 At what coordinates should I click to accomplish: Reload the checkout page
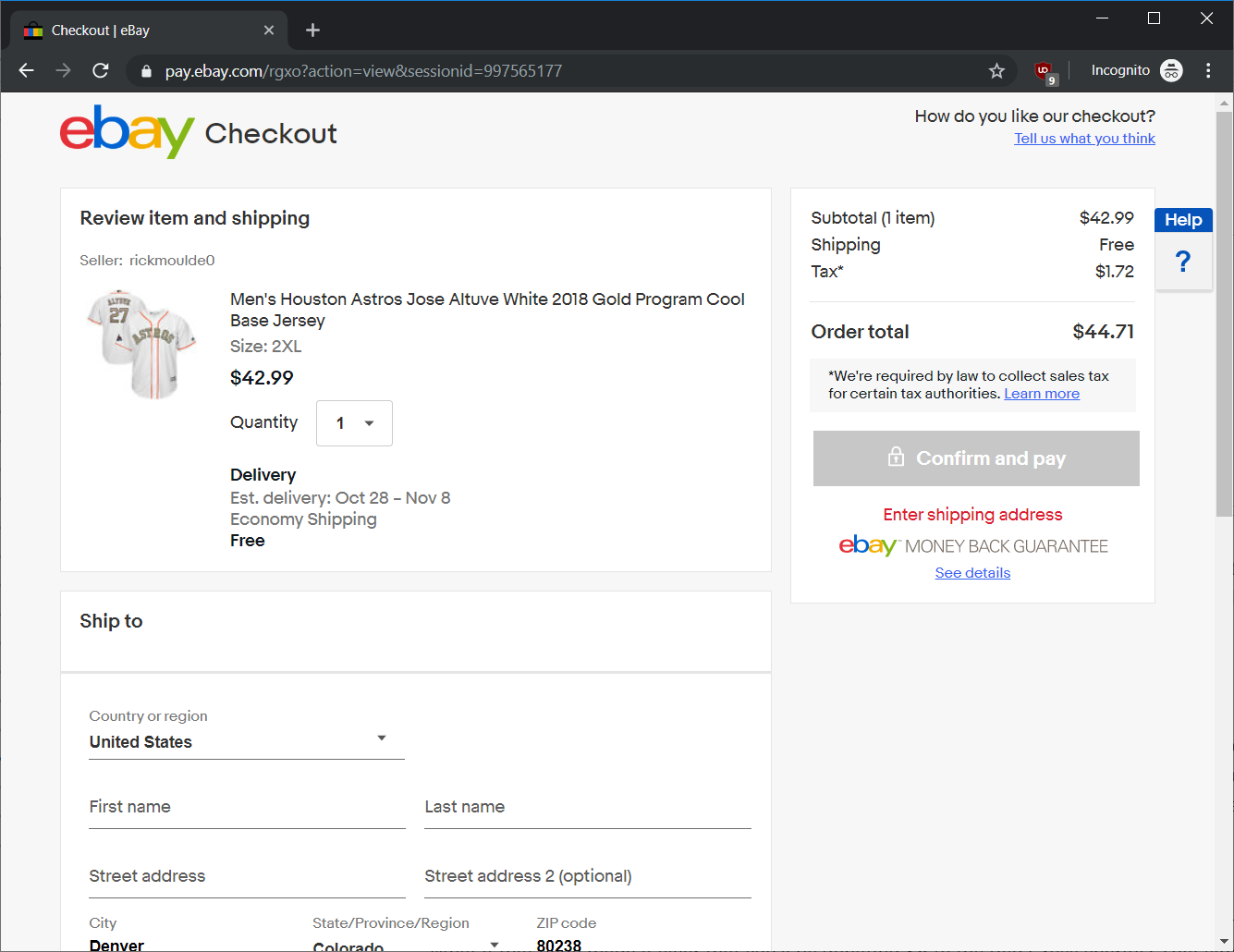coord(101,71)
